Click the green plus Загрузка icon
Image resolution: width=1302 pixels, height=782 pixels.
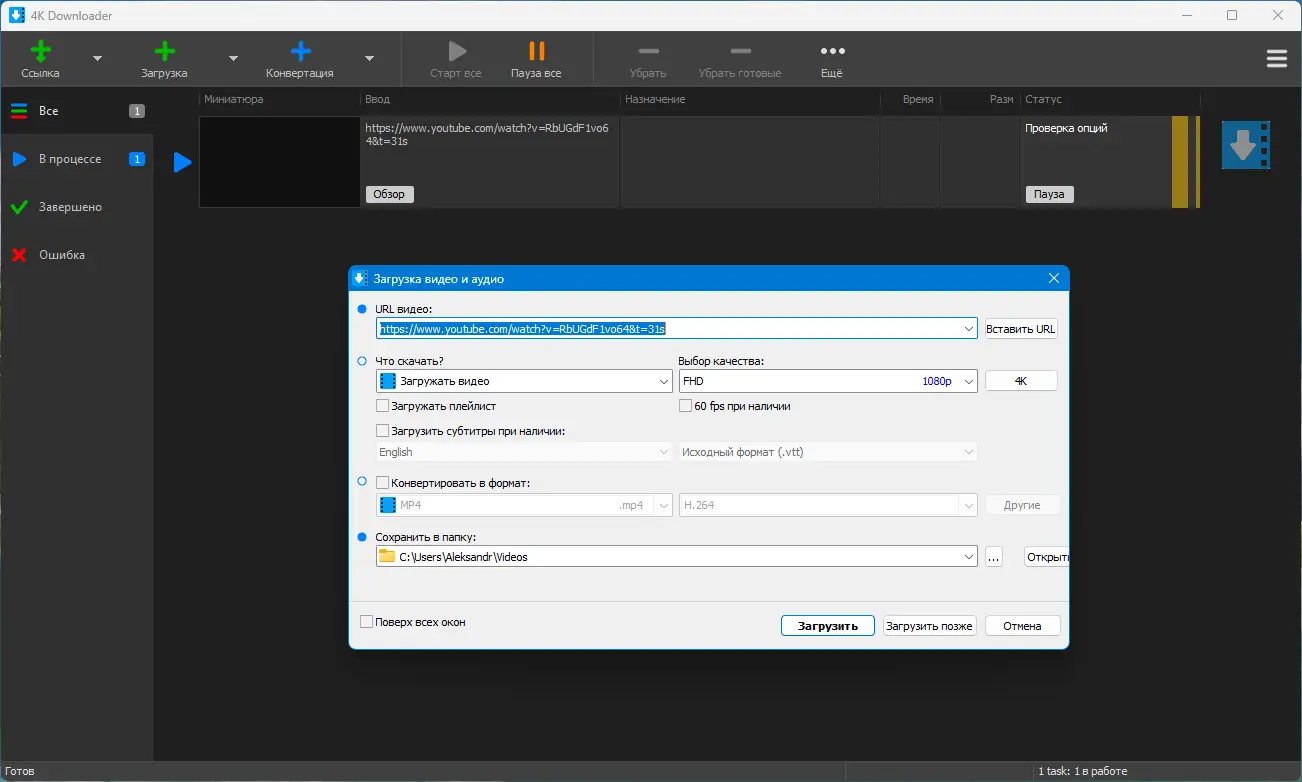[x=164, y=52]
